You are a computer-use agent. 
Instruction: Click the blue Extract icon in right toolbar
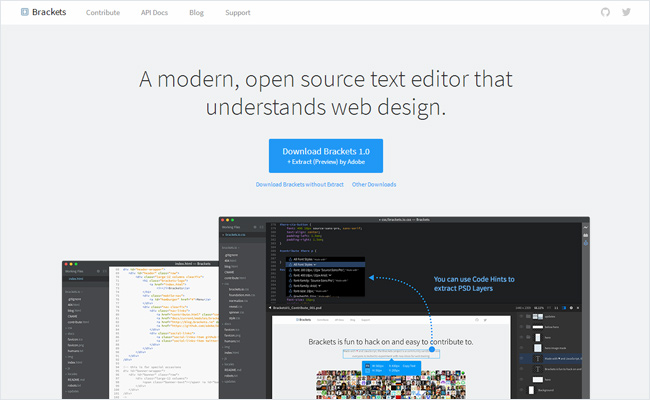click(x=586, y=243)
